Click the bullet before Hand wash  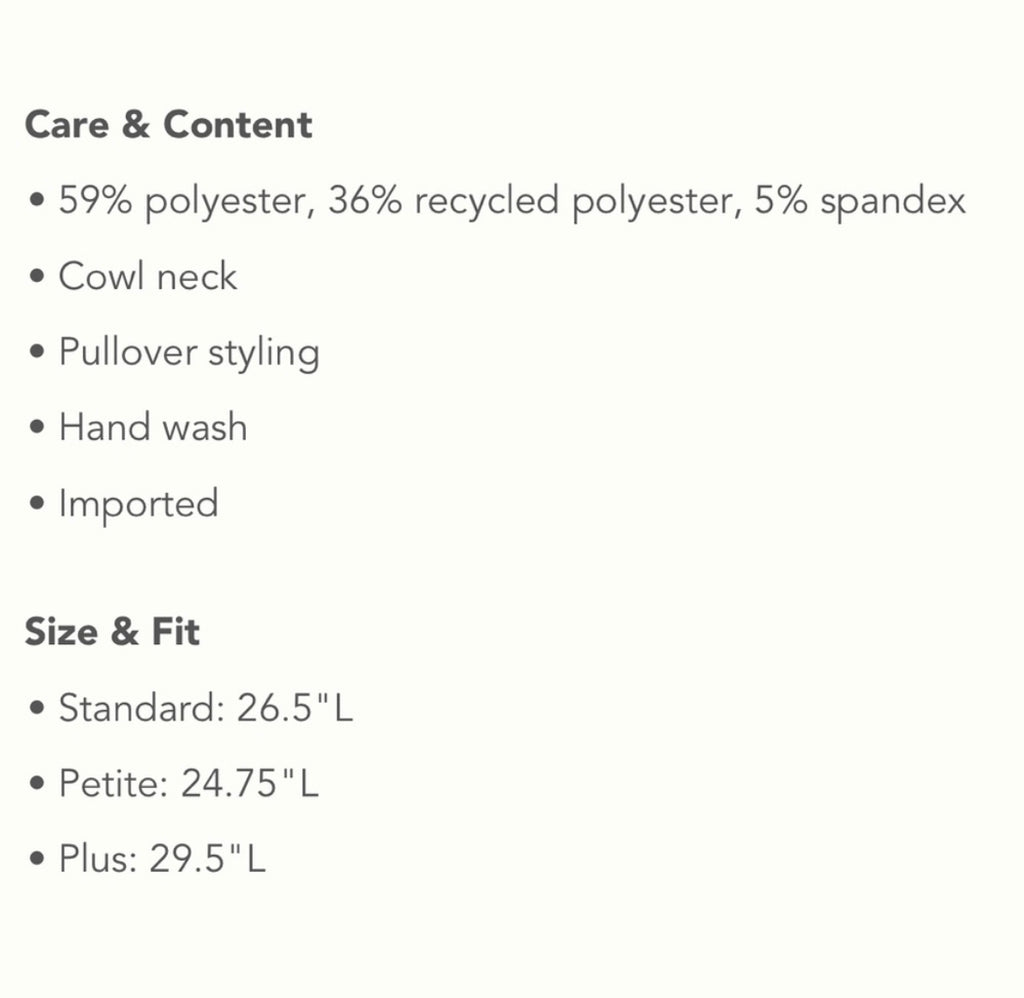[x=37, y=427]
